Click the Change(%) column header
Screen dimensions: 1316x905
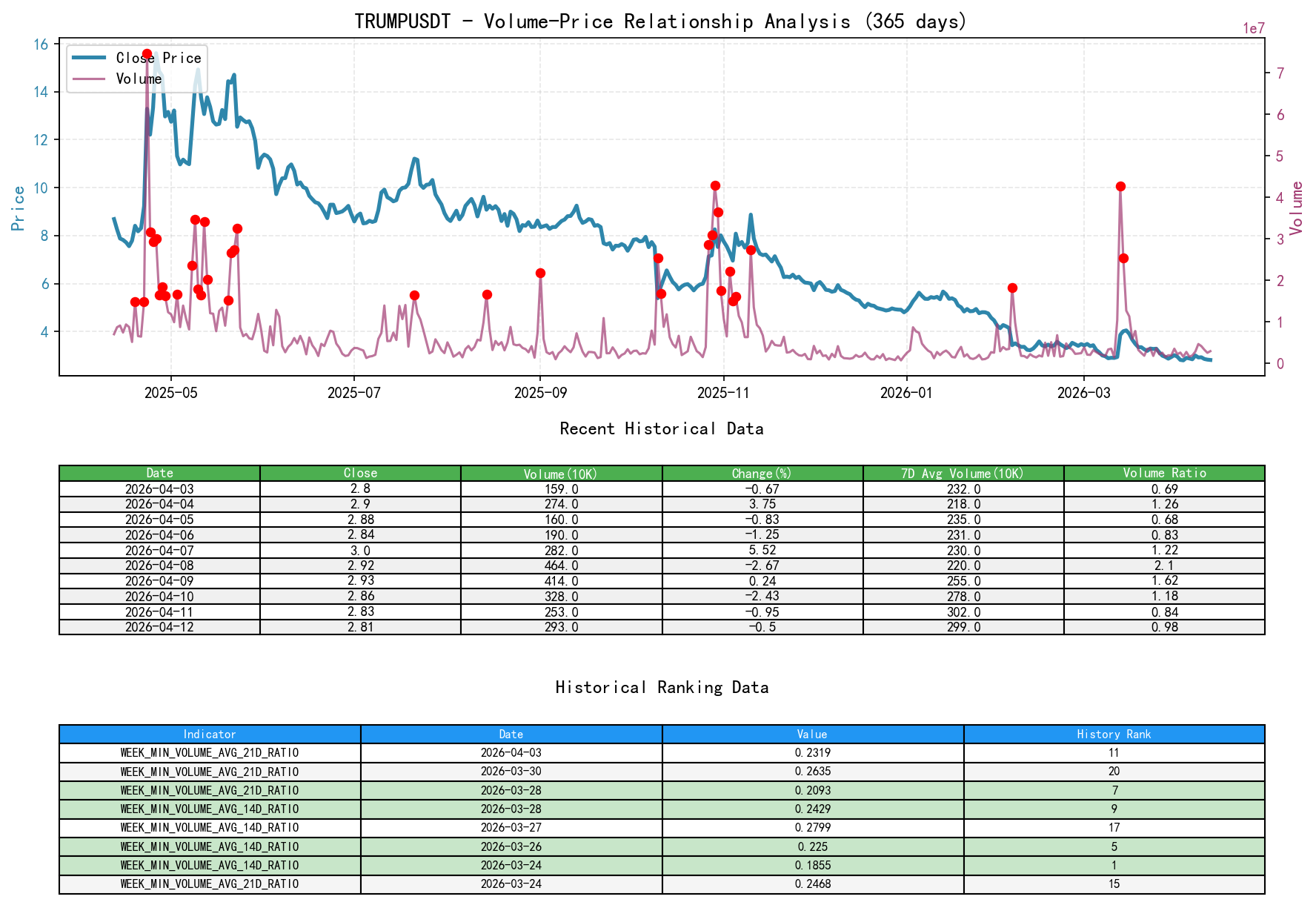(762, 473)
